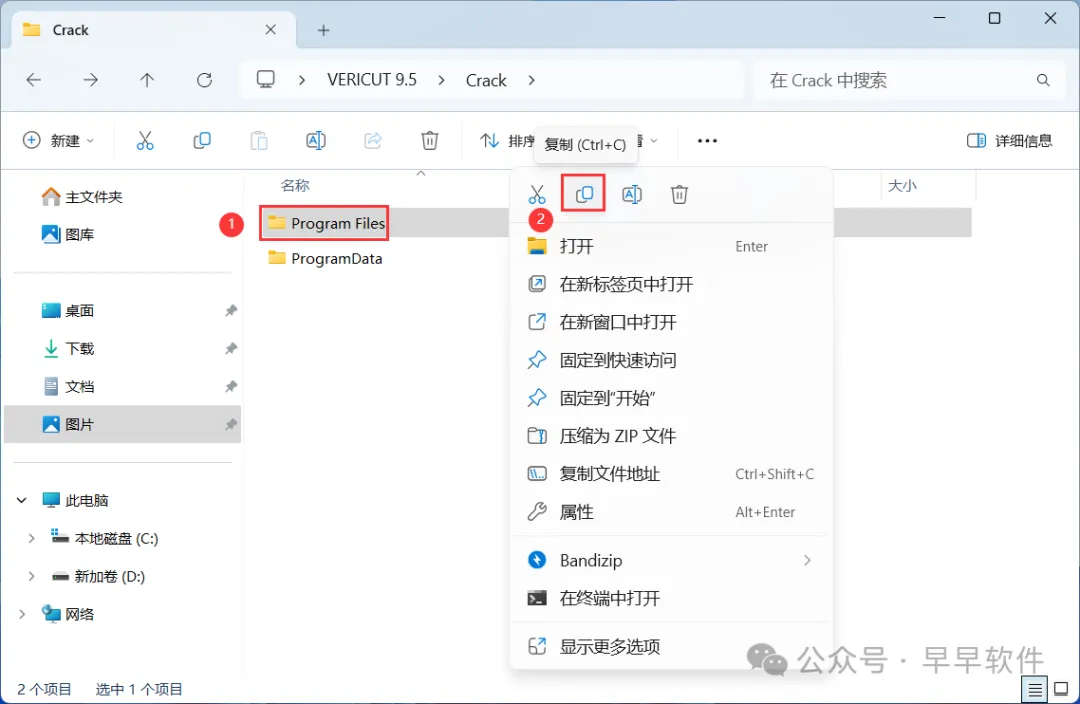
Task: Choose 复制文件地址
Action: click(672, 474)
